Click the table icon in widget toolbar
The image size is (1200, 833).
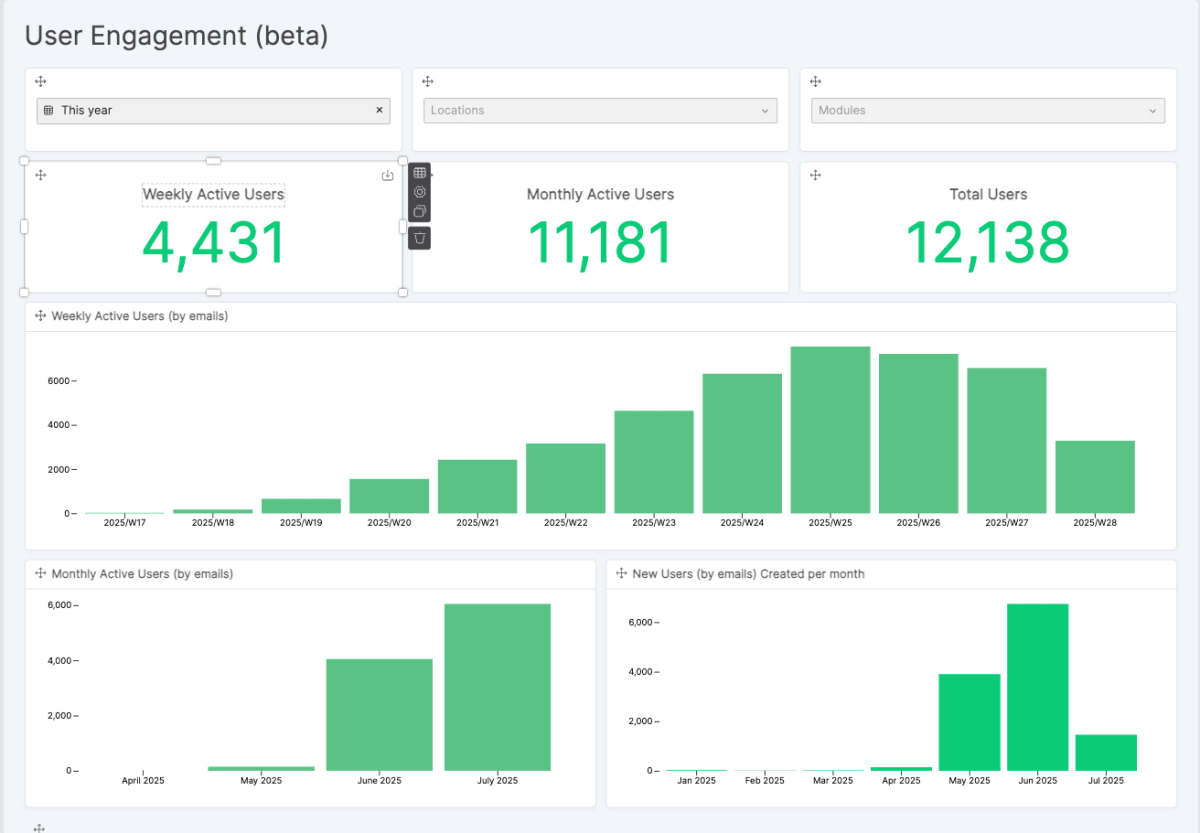pos(420,173)
